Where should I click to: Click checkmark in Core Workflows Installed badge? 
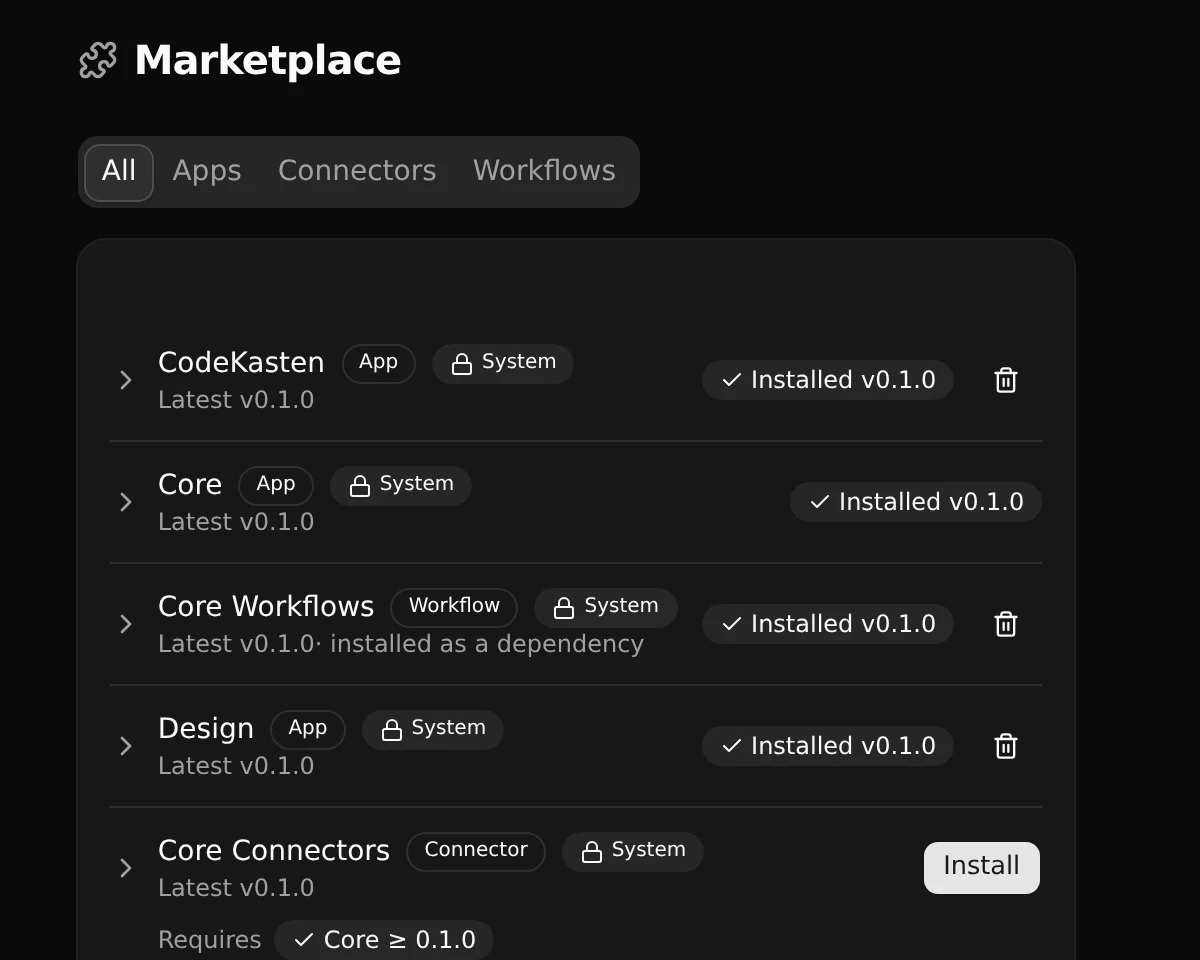(x=731, y=624)
